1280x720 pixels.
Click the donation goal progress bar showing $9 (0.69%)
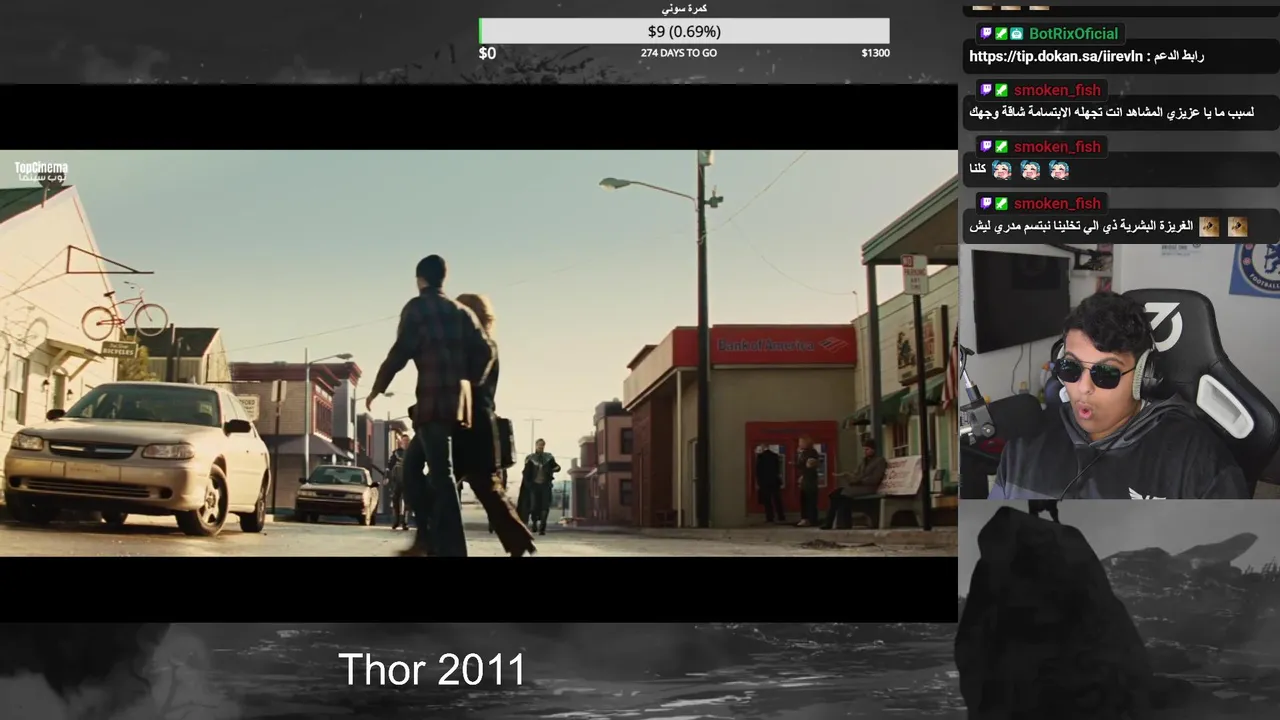click(684, 32)
